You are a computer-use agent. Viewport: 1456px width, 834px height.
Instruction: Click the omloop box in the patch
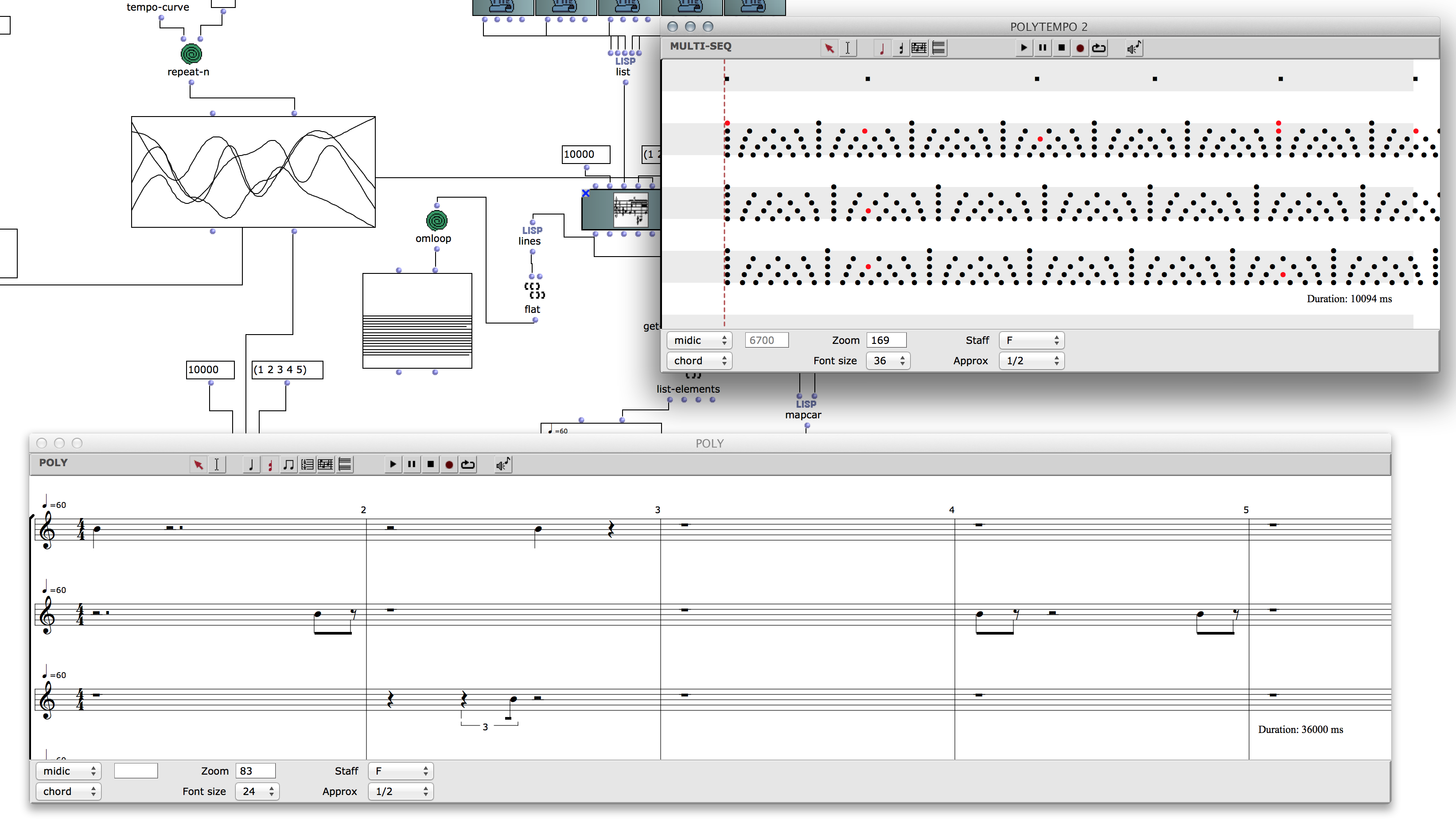click(x=437, y=221)
